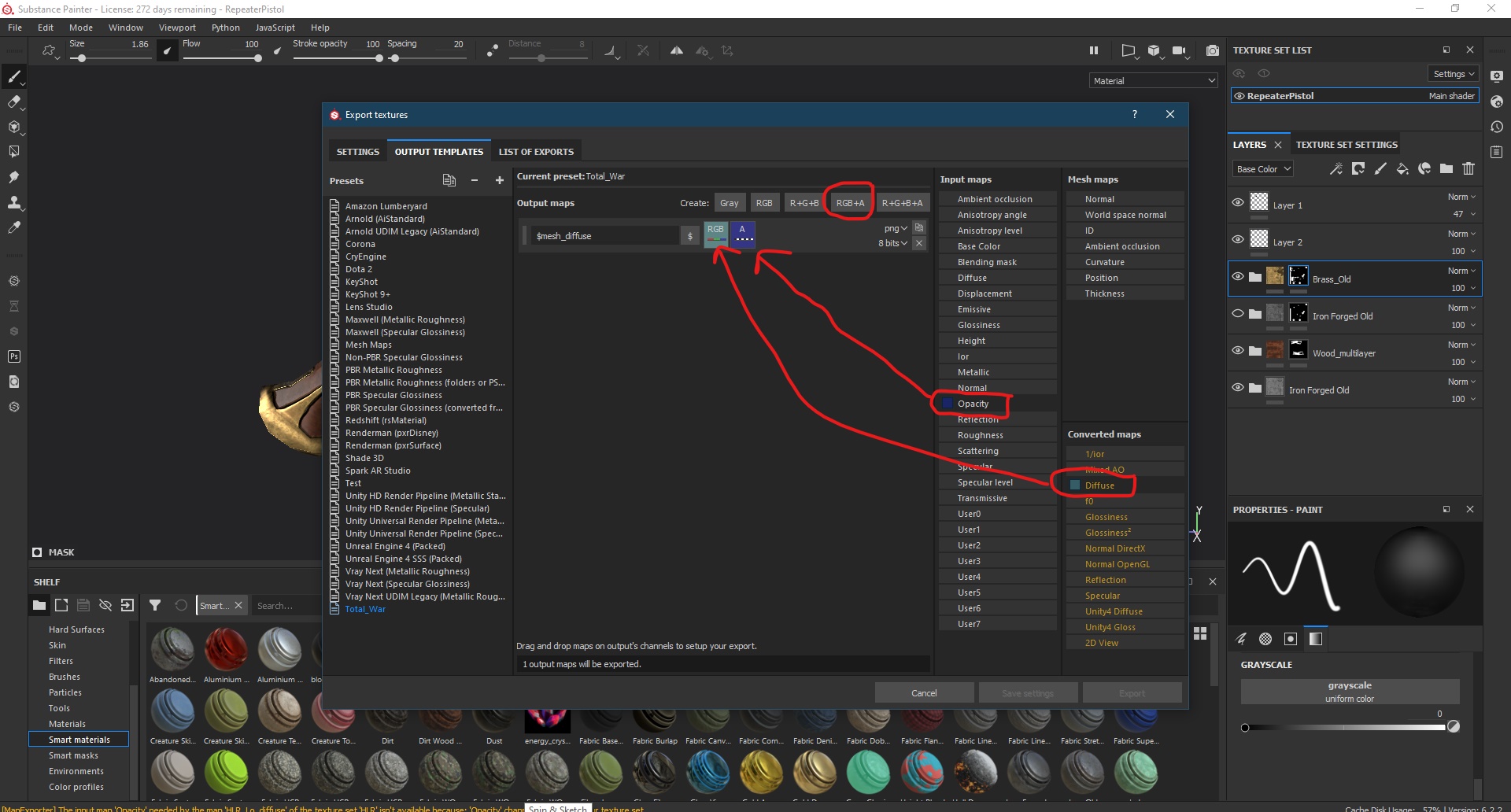Viewport: 1511px width, 812px height.
Task: Hide Layer 2 with its eye icon
Action: tap(1238, 239)
